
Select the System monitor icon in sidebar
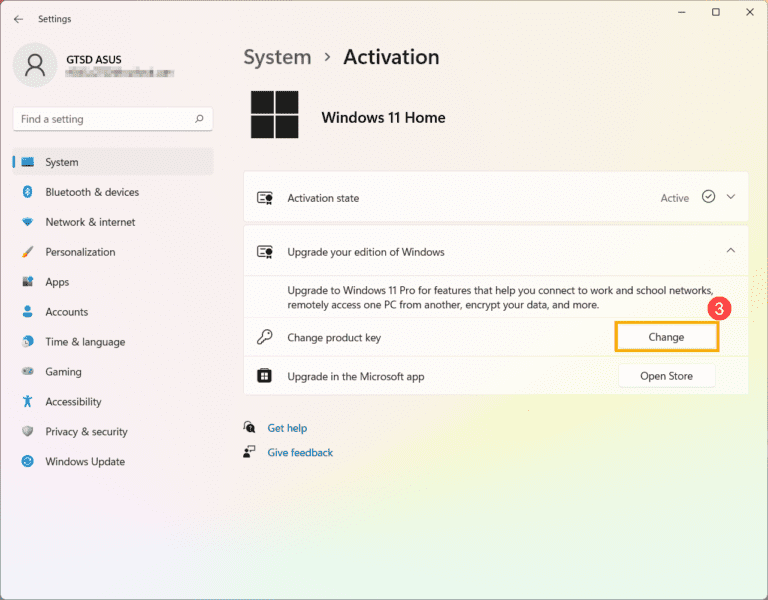28,162
